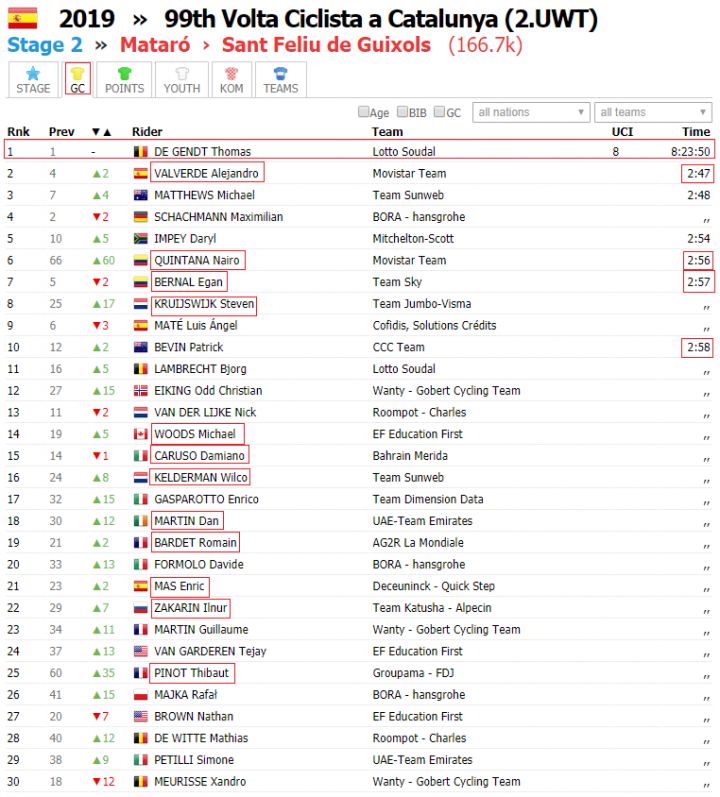This screenshot has height=797, width=720.
Task: Click Norway flag next to EIKING Odd Christian
Action: coord(140,391)
